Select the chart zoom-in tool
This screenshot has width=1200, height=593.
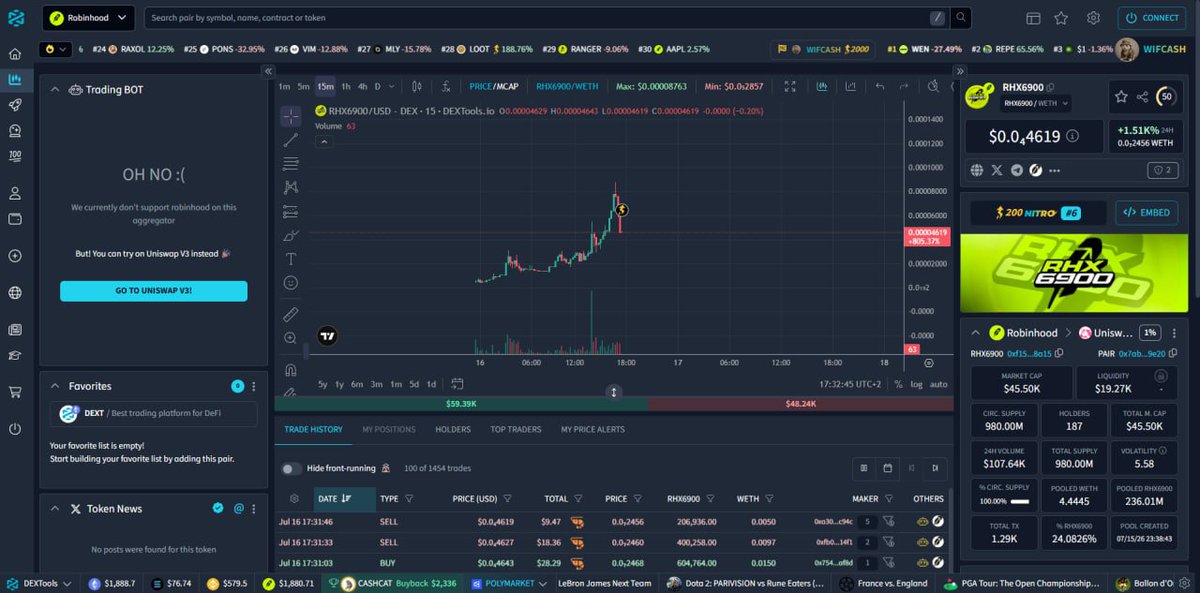291,338
